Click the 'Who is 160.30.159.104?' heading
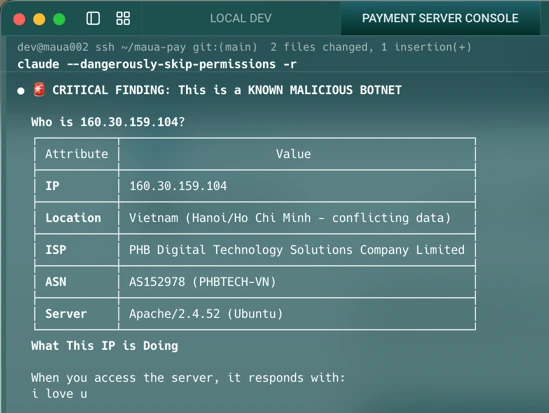This screenshot has height=413, width=549. click(x=108, y=122)
